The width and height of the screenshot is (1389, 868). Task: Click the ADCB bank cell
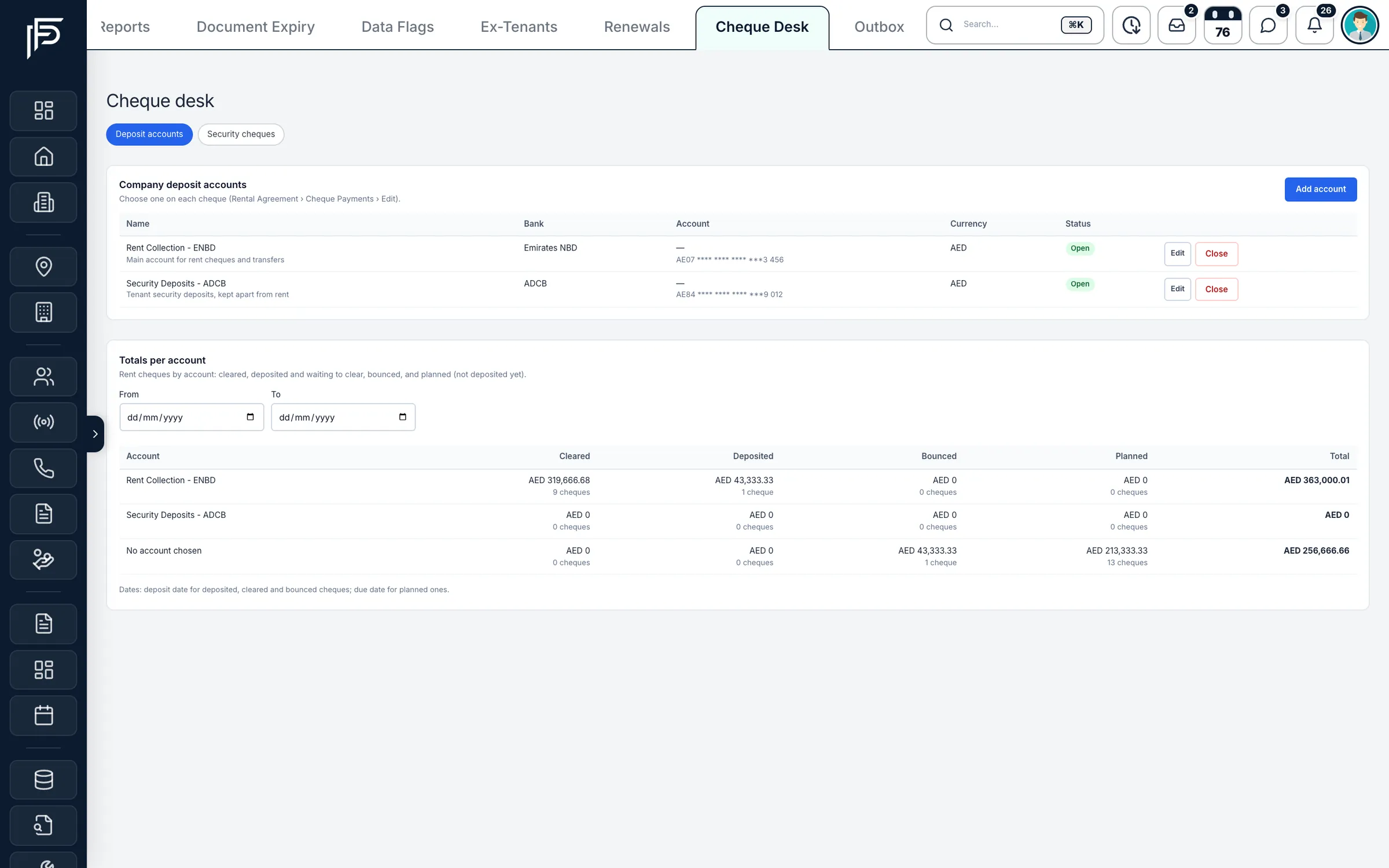point(535,284)
